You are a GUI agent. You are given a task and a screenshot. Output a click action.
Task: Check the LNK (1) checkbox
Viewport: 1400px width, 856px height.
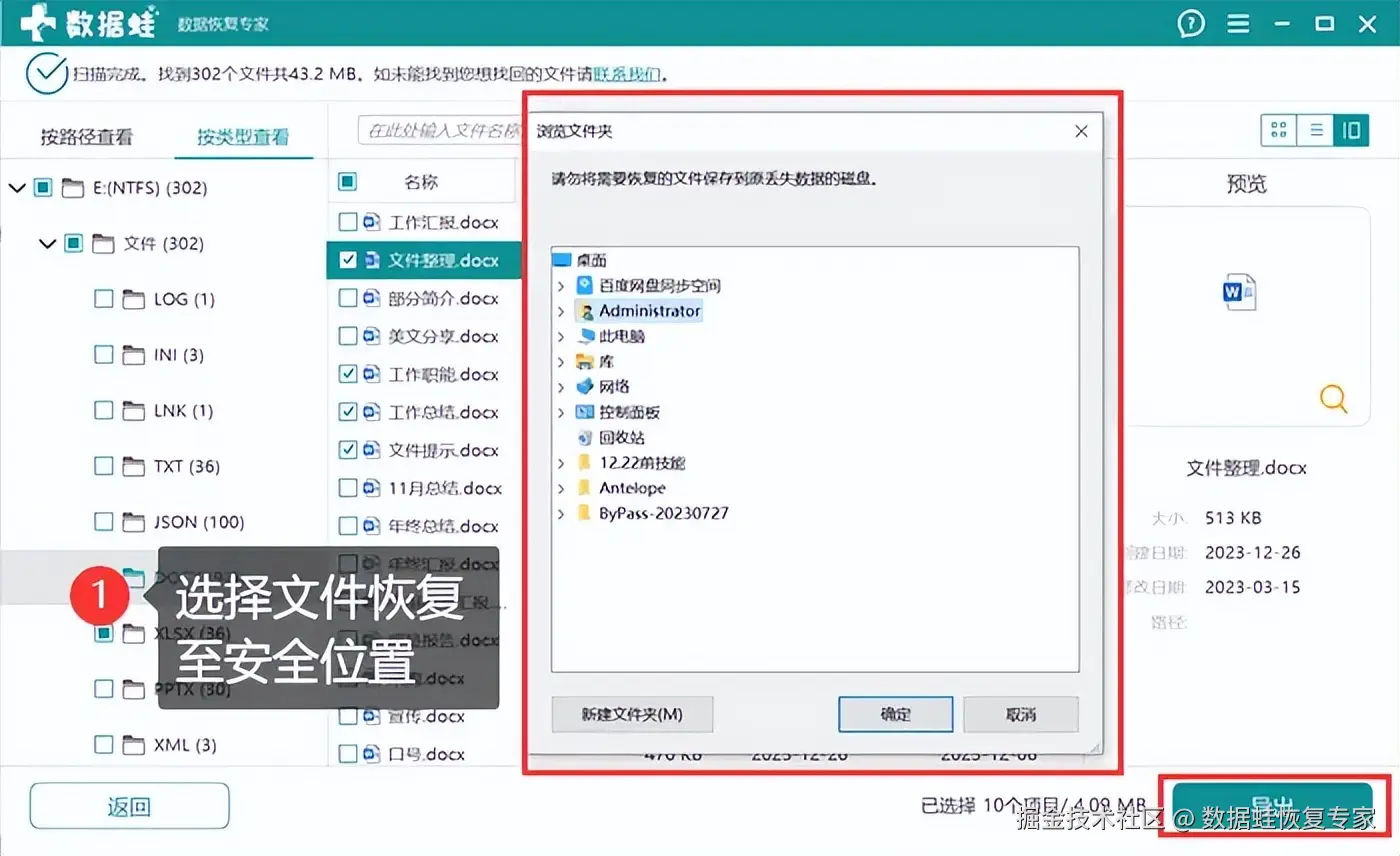103,411
